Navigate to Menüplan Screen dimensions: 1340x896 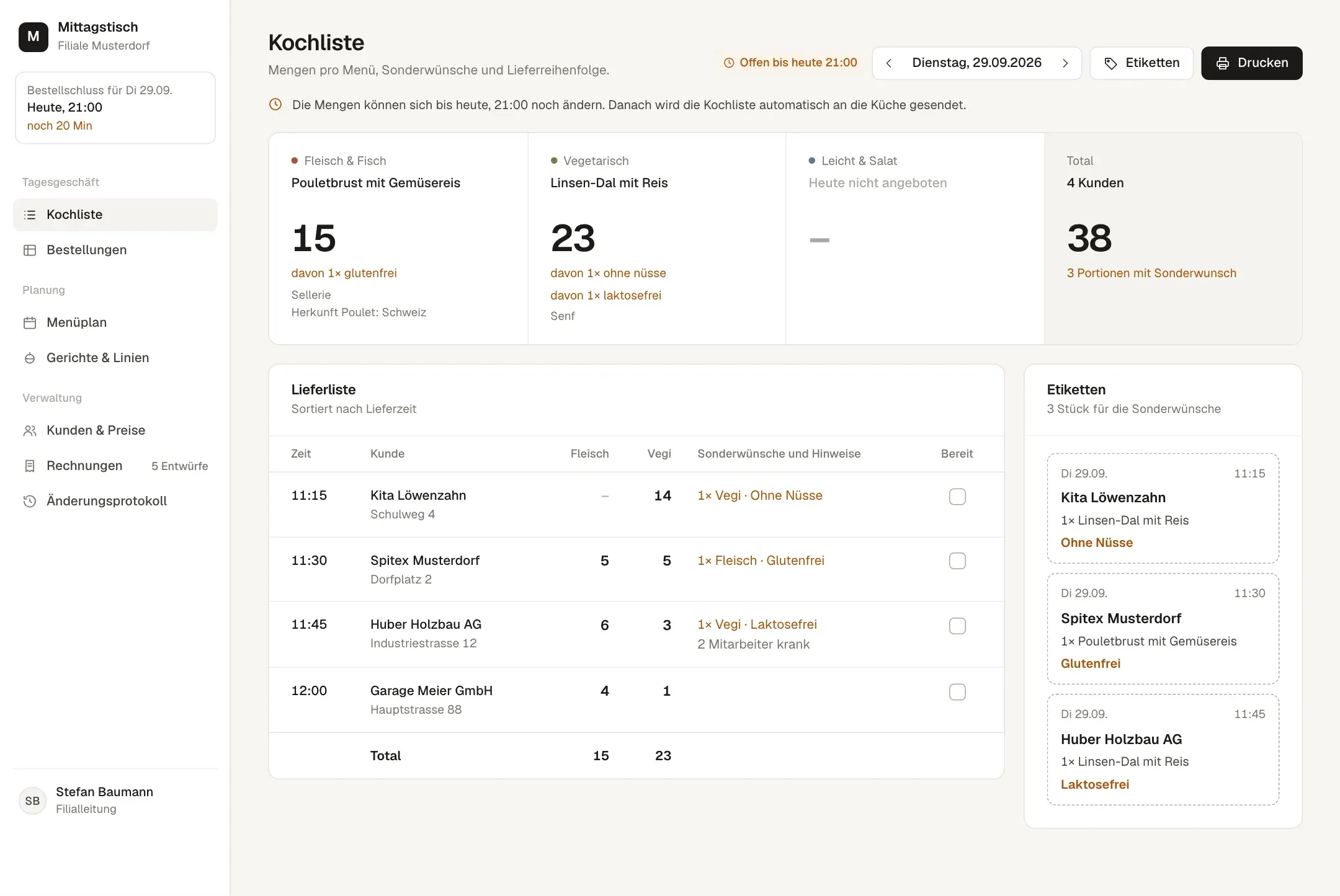tap(115, 322)
